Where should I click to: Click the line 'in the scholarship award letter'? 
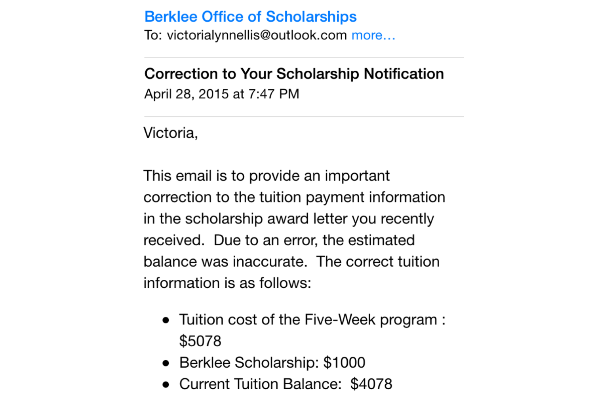tap(289, 219)
